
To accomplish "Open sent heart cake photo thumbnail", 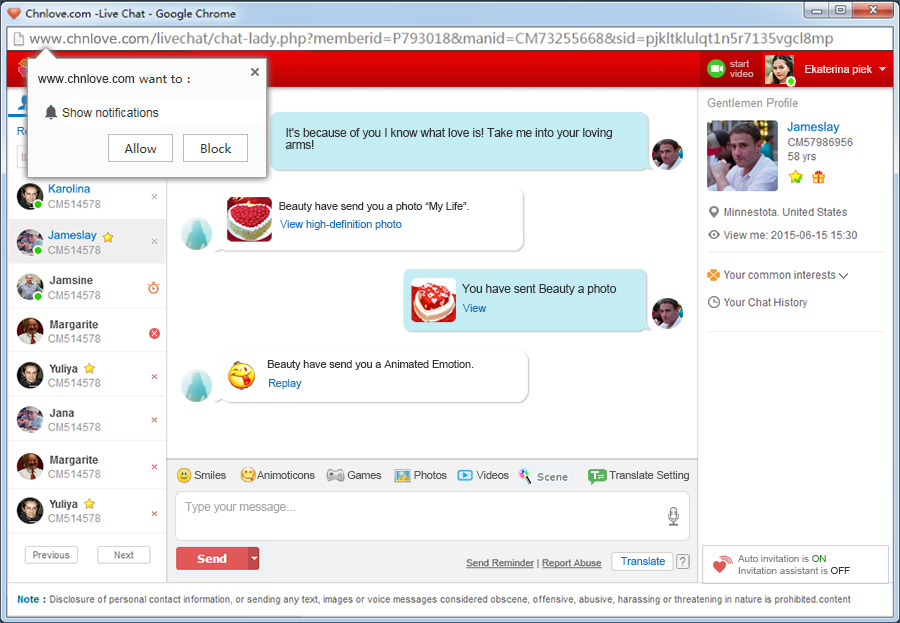I will click(x=433, y=300).
